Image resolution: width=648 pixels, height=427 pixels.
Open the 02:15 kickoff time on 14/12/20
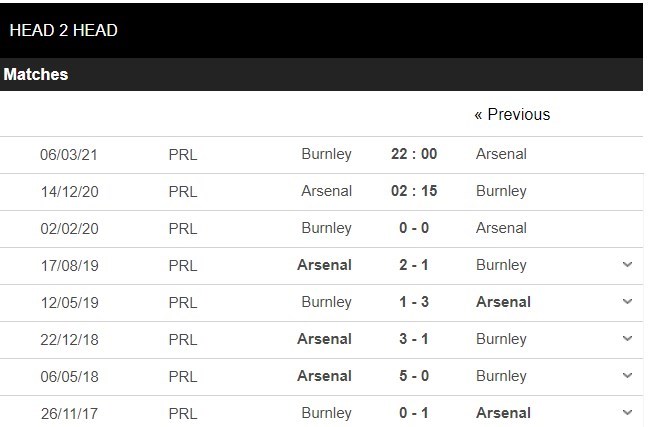(414, 191)
